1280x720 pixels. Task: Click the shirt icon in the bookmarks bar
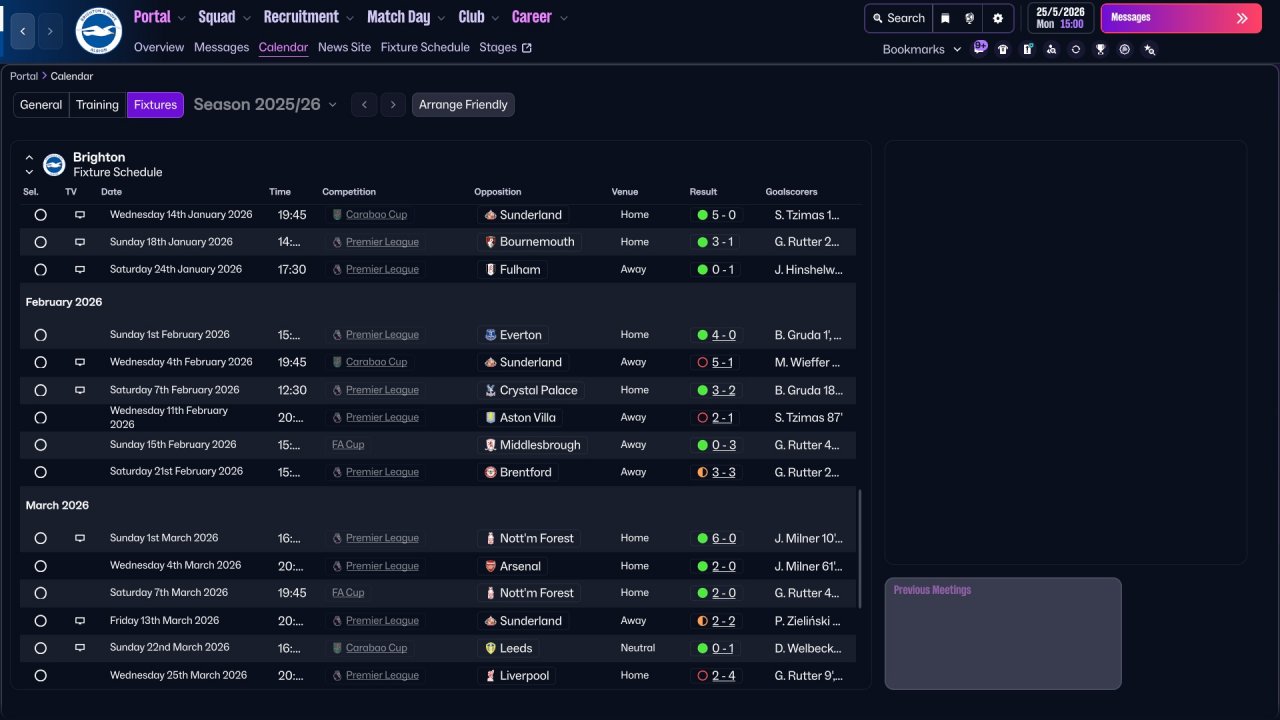[x=1003, y=49]
